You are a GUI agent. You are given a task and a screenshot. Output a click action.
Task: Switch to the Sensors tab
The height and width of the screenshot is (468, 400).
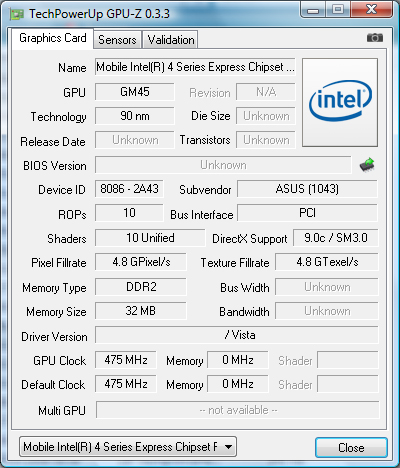pyautogui.click(x=117, y=40)
